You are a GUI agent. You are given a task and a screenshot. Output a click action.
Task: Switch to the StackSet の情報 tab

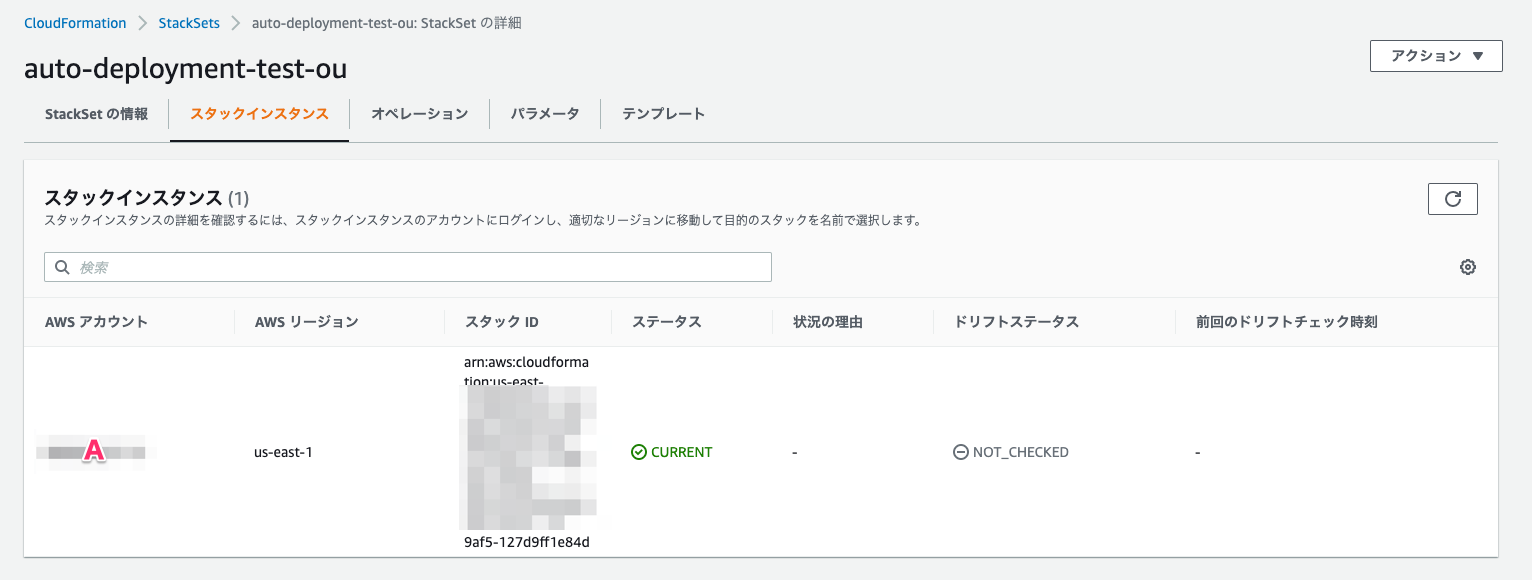96,113
